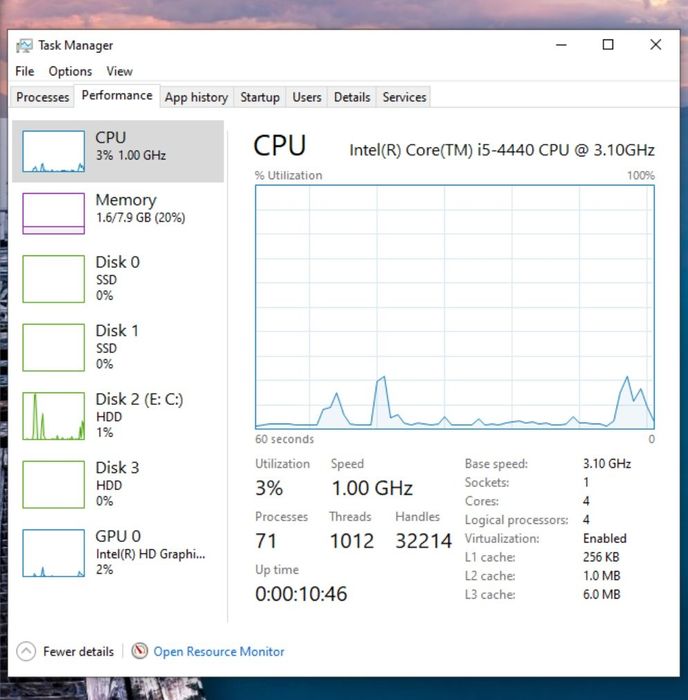Image resolution: width=688 pixels, height=700 pixels.
Task: Click the Fewer details text
Action: pos(79,651)
